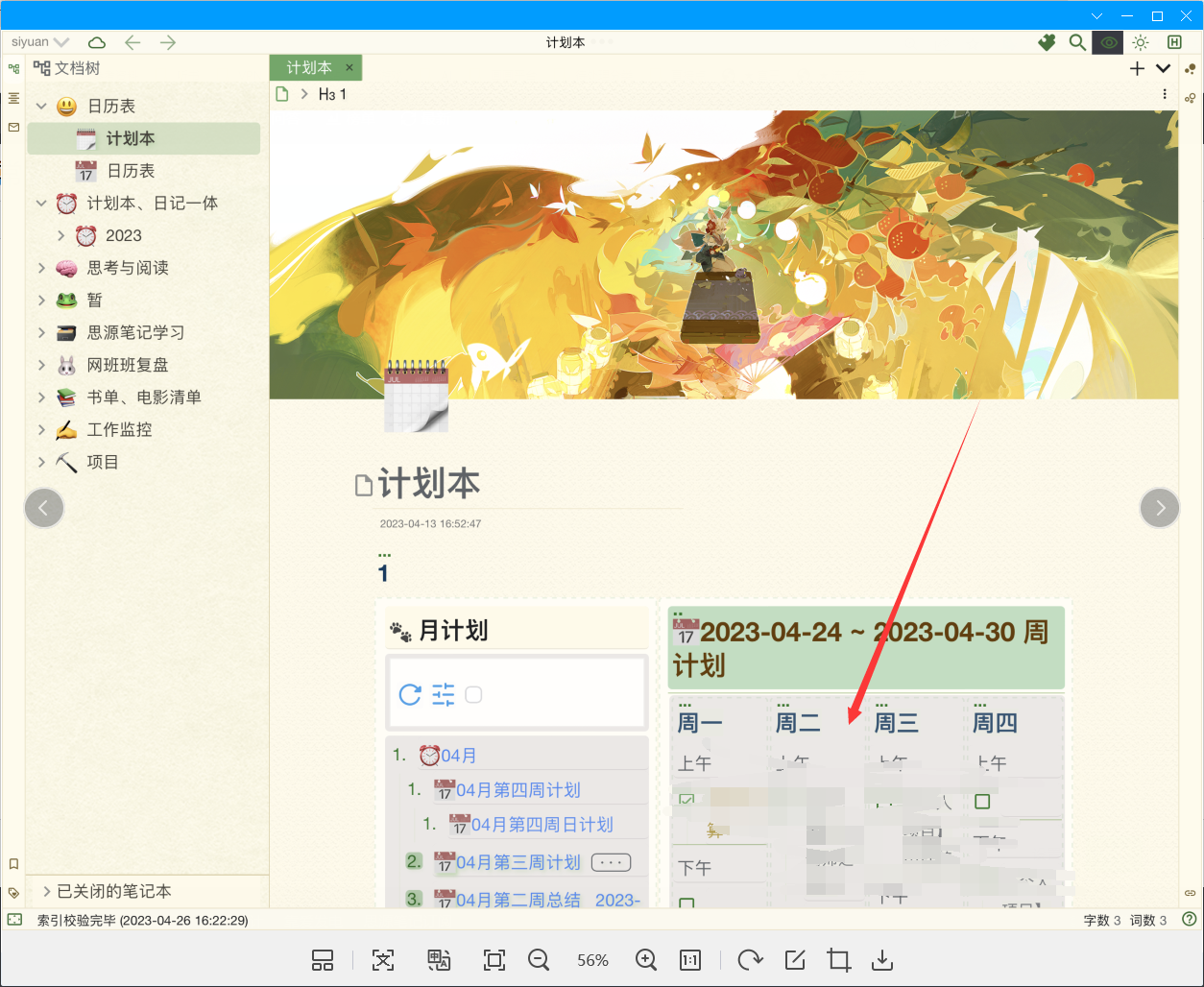The image size is (1204, 987).
Task: Click the cloud sync icon
Action: click(x=97, y=42)
